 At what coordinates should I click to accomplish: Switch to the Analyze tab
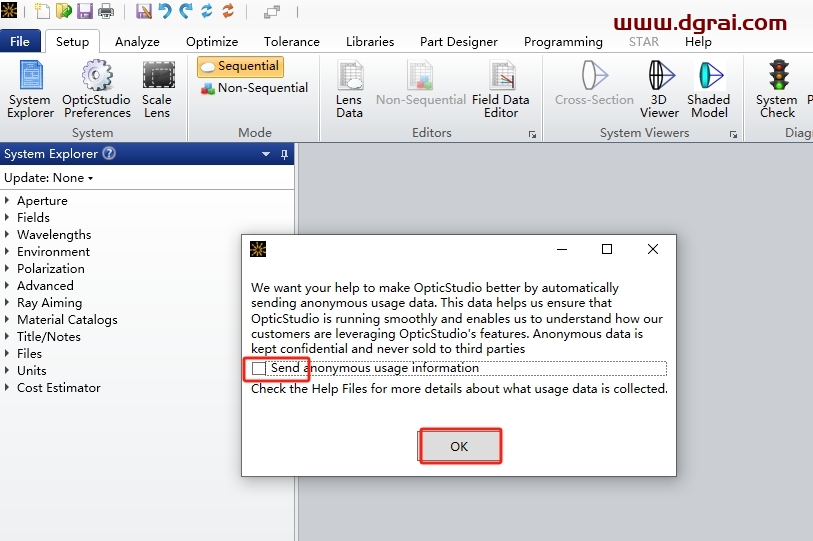click(x=137, y=41)
